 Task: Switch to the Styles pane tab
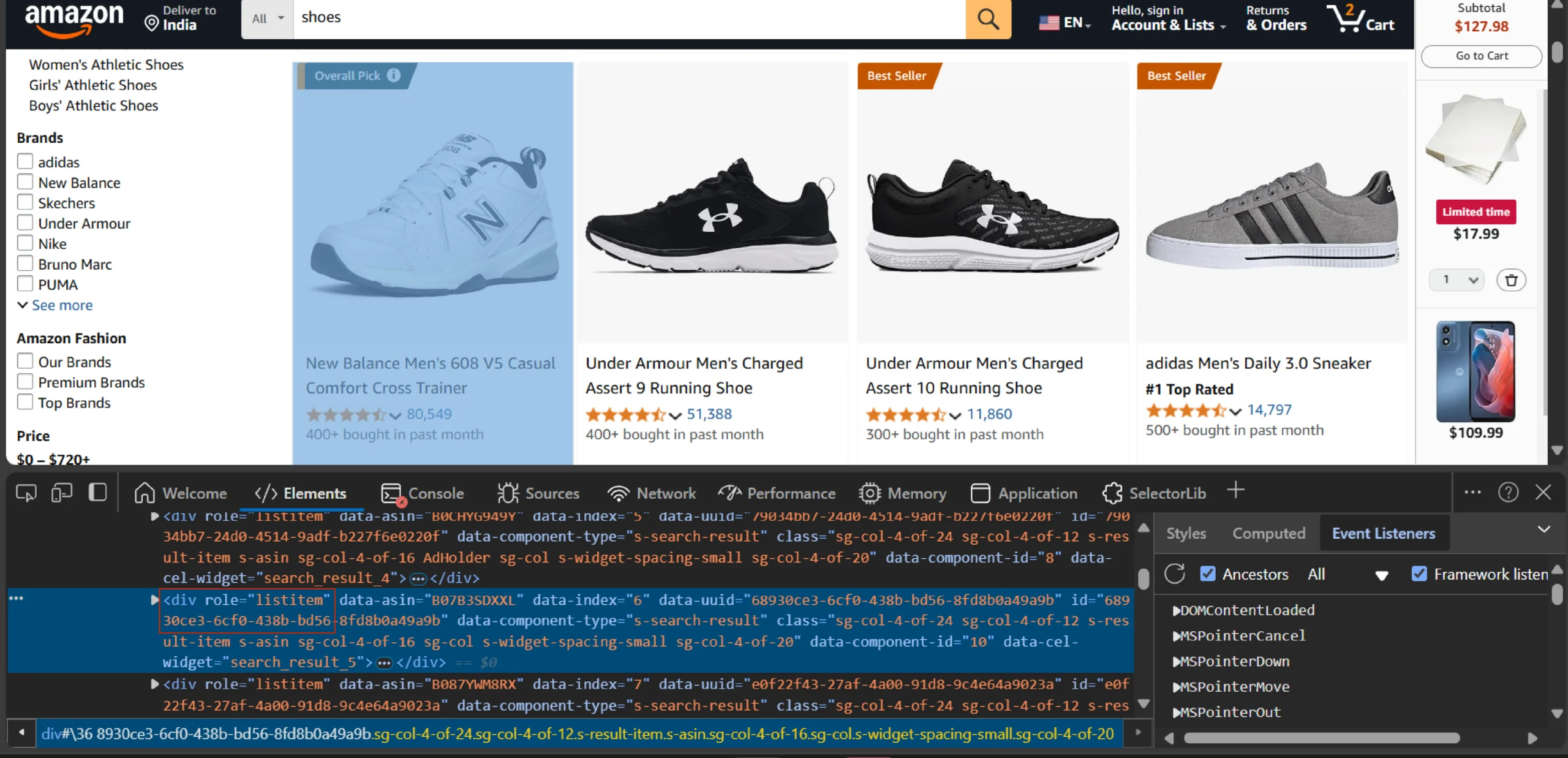(x=1186, y=534)
